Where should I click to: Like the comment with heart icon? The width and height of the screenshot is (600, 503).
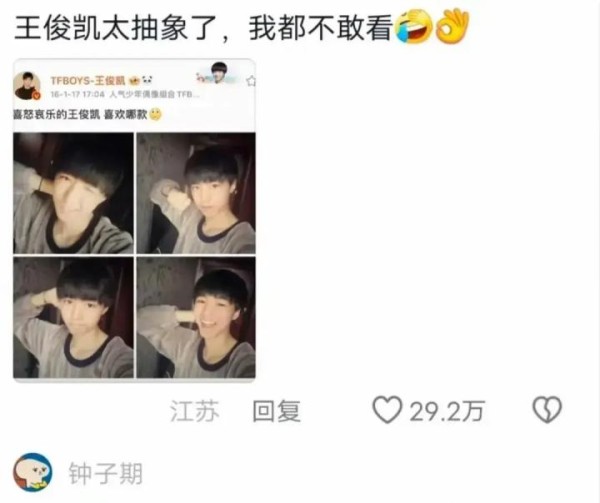[x=387, y=410]
